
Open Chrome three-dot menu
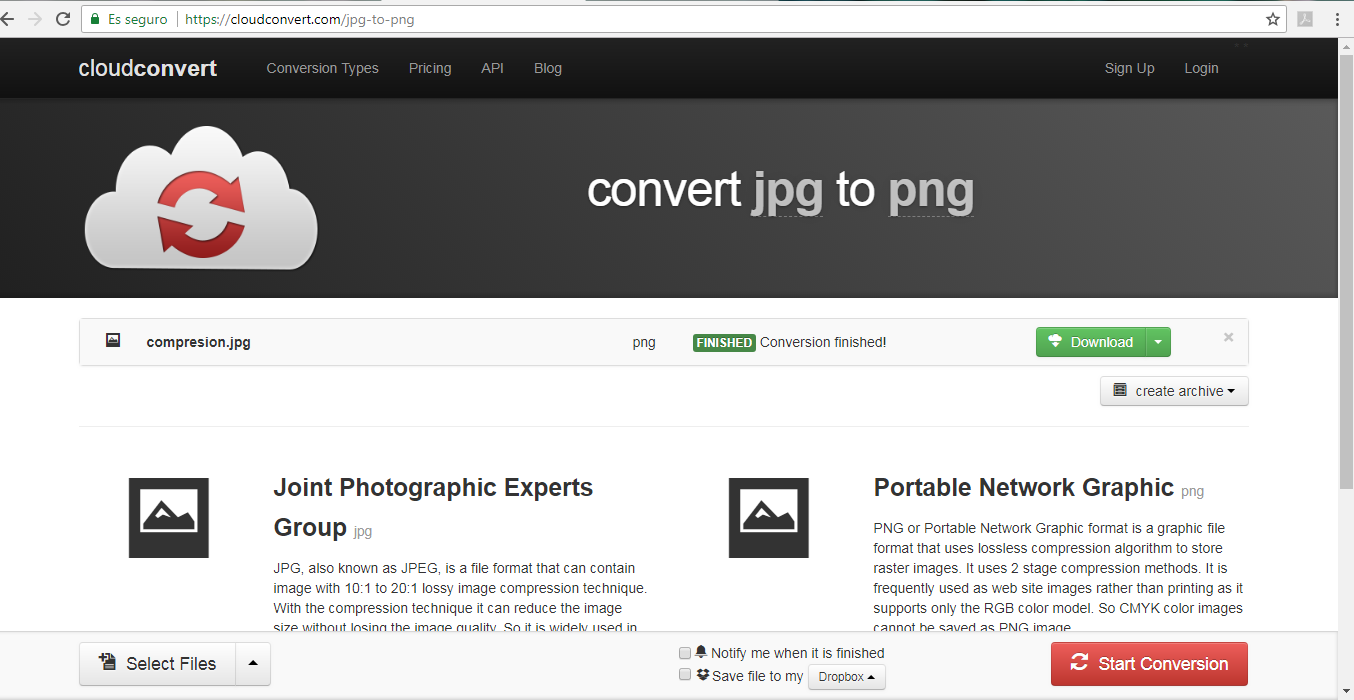tap(1337, 19)
